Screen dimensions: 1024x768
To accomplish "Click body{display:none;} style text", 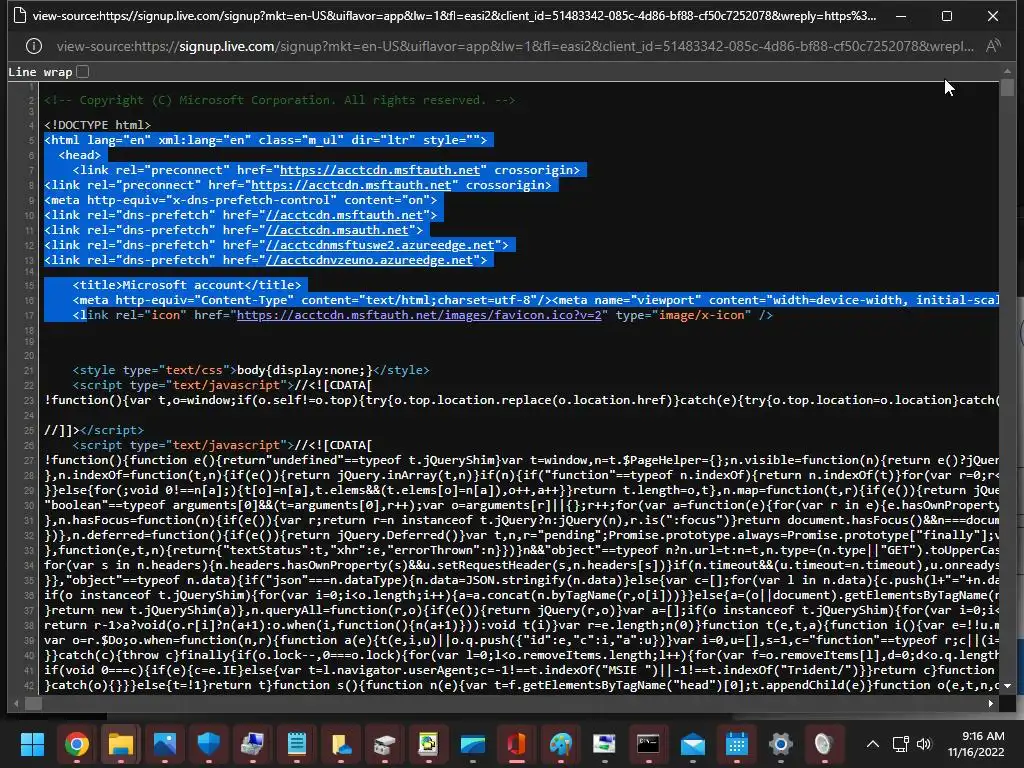I will click(304, 370).
